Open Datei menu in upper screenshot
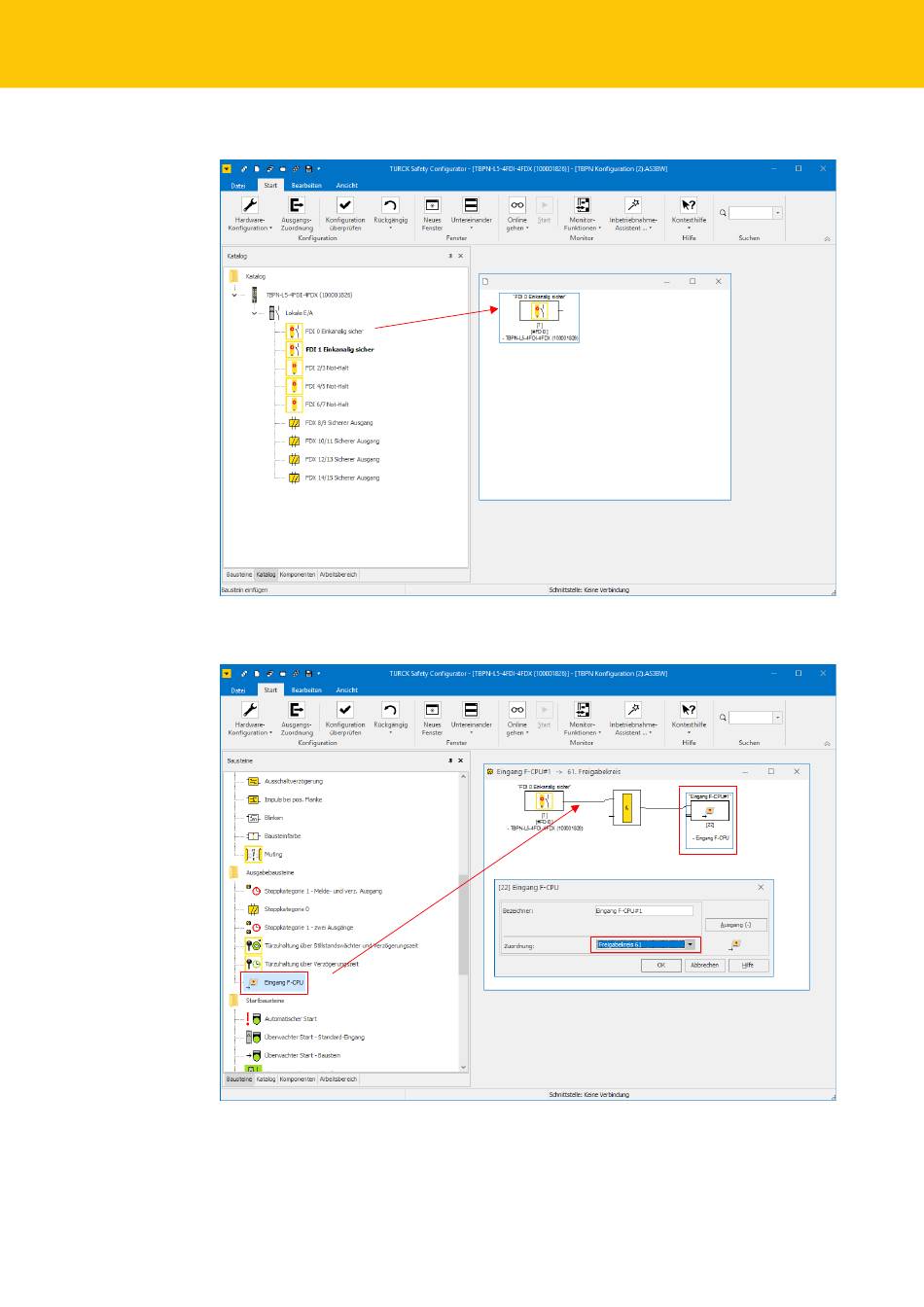The width and height of the screenshot is (924, 1307). 238,185
